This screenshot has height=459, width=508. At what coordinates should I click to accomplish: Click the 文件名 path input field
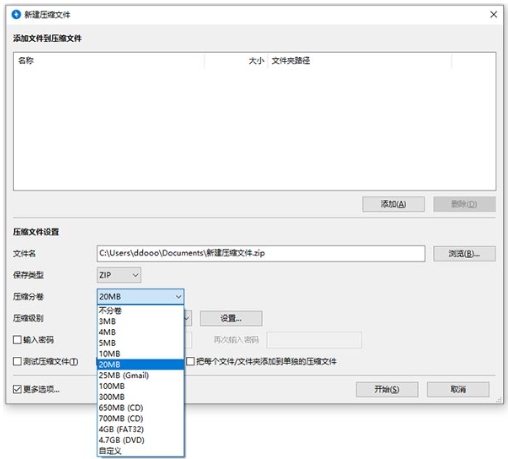point(261,253)
